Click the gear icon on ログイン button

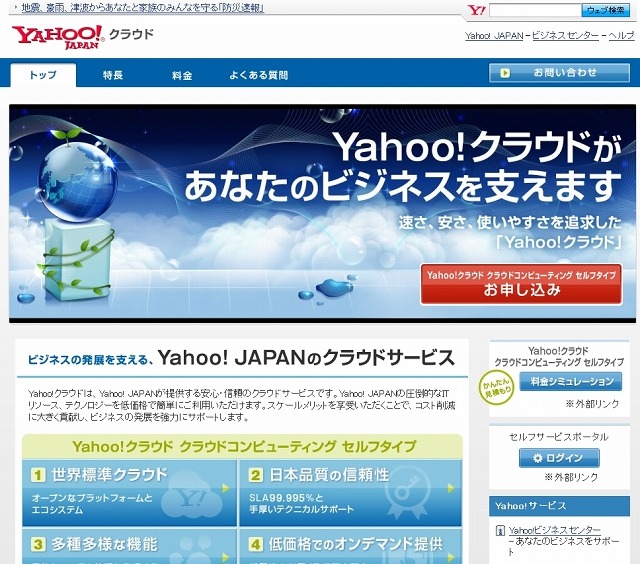point(538,458)
